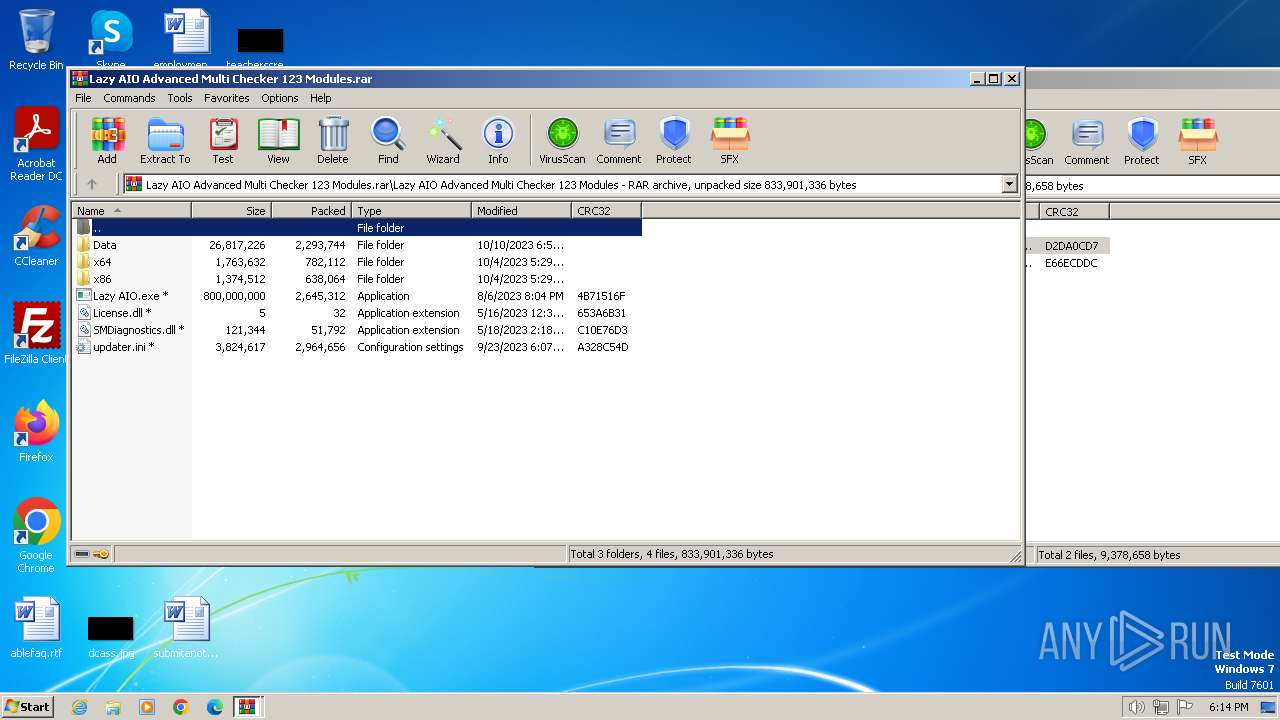Click the key password icon in status bar
Image resolution: width=1280 pixels, height=720 pixels.
pos(101,554)
